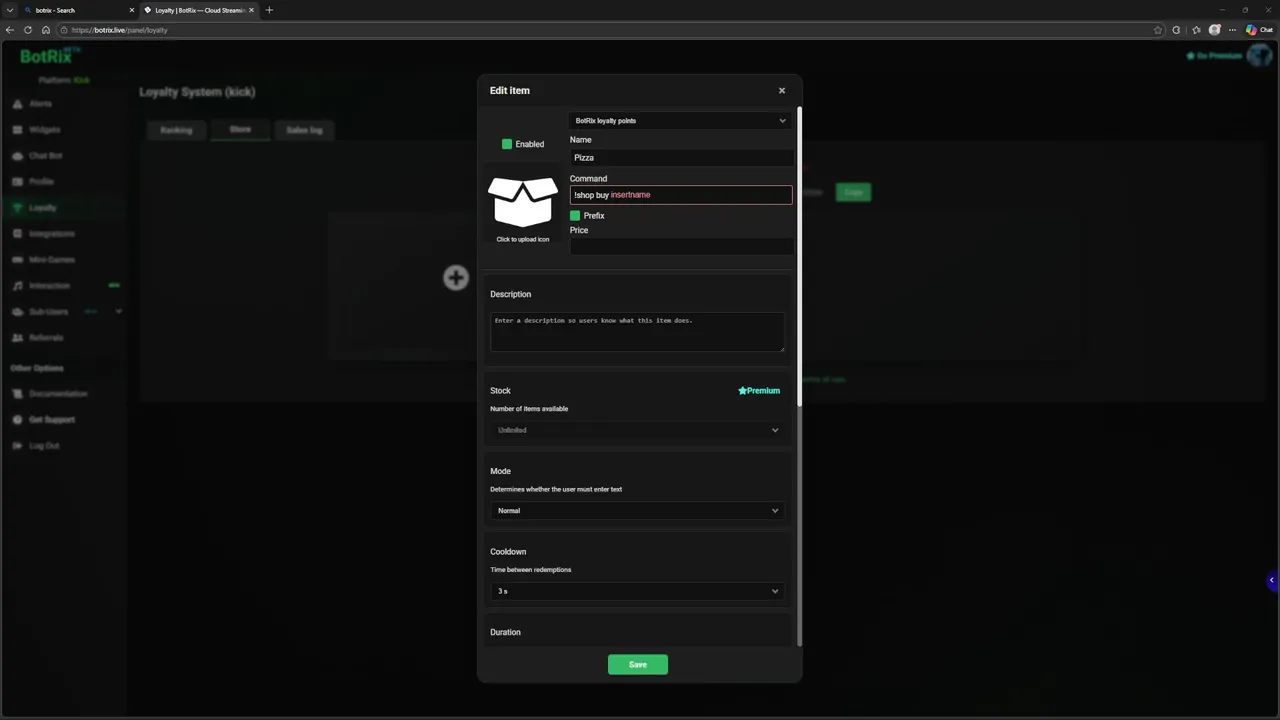The width and height of the screenshot is (1280, 720).
Task: Open the side panel arrow at right edge
Action: [x=1272, y=580]
